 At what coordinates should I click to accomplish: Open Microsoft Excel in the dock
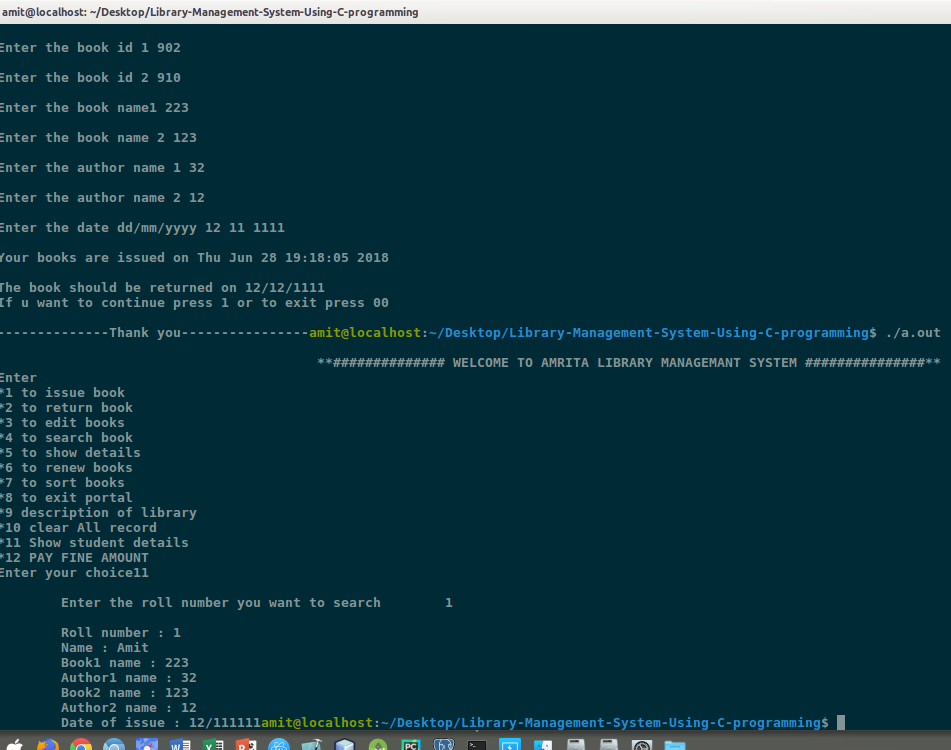coord(213,745)
